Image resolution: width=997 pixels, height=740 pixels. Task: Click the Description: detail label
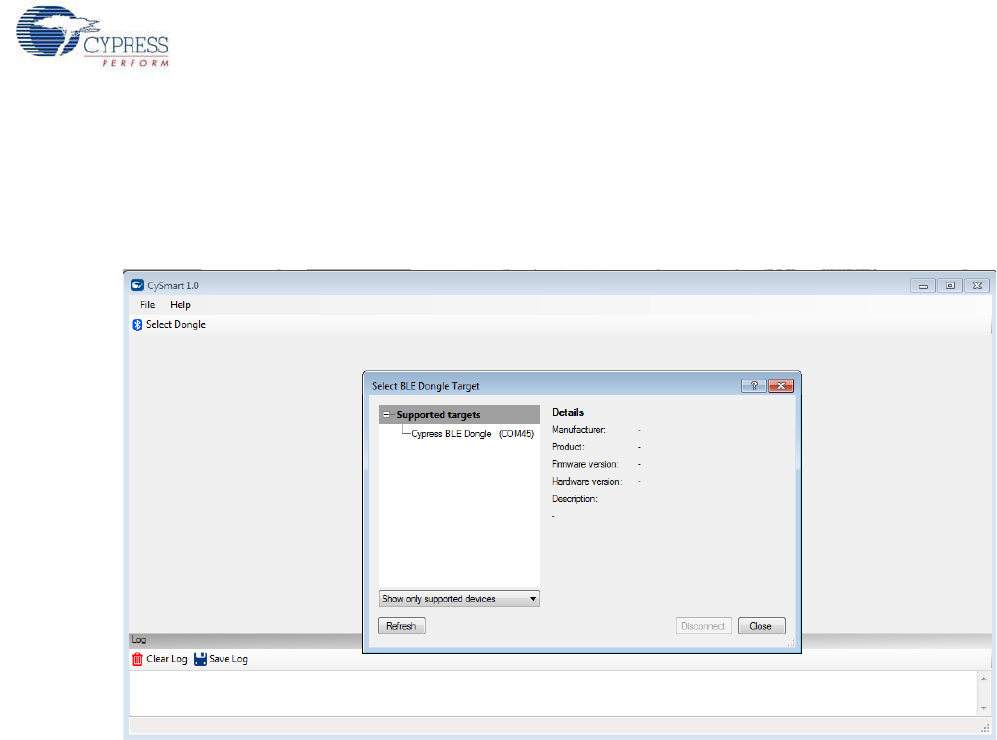click(x=575, y=499)
